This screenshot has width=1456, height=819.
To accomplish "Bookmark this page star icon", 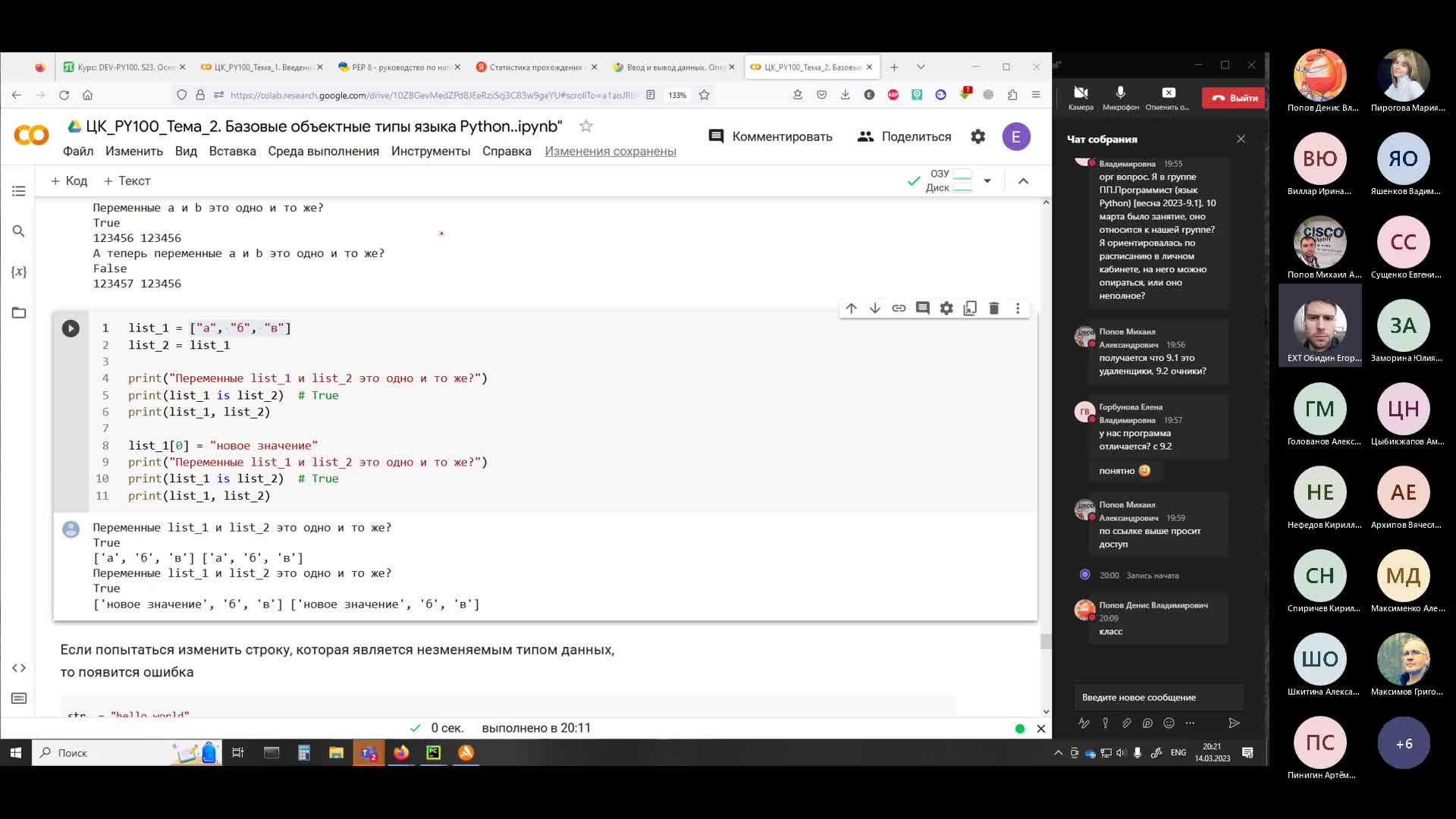I will coord(704,95).
